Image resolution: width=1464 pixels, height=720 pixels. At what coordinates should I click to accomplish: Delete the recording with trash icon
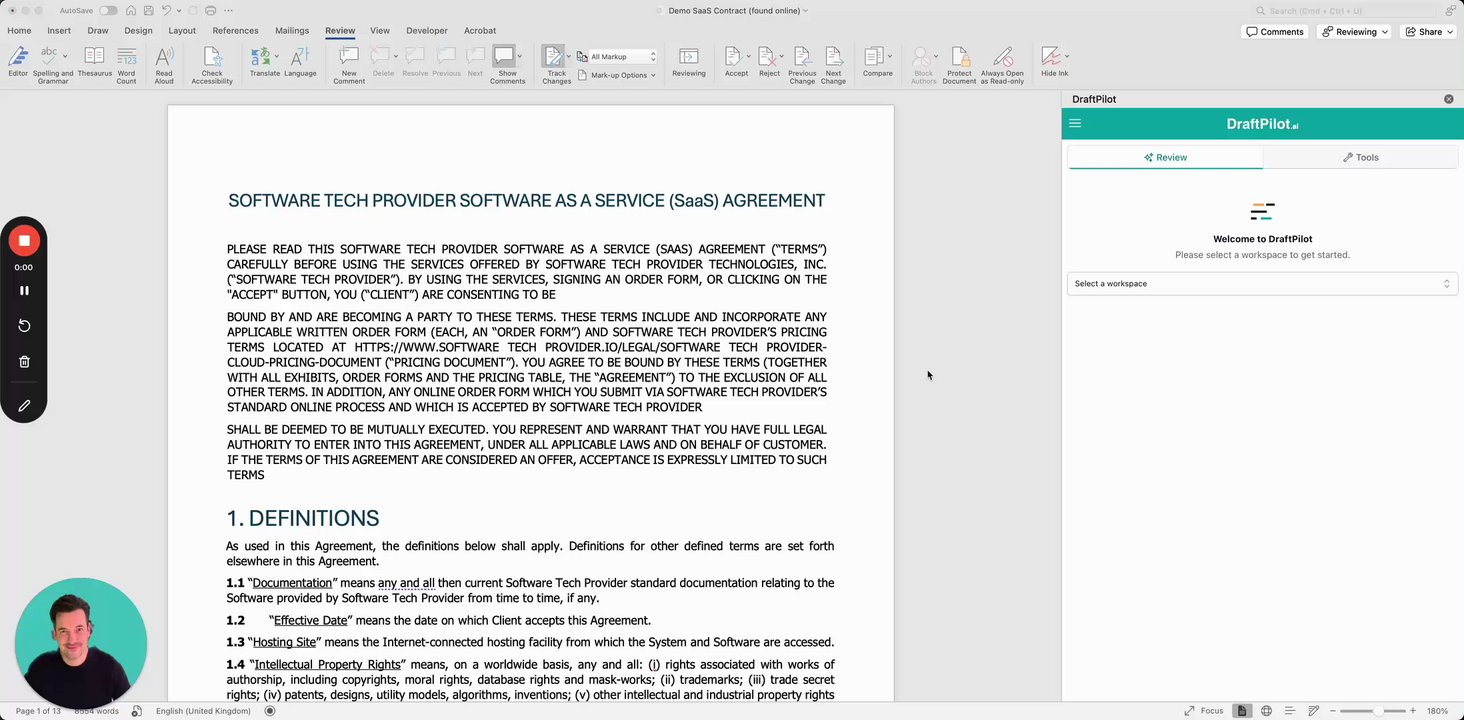pos(24,362)
